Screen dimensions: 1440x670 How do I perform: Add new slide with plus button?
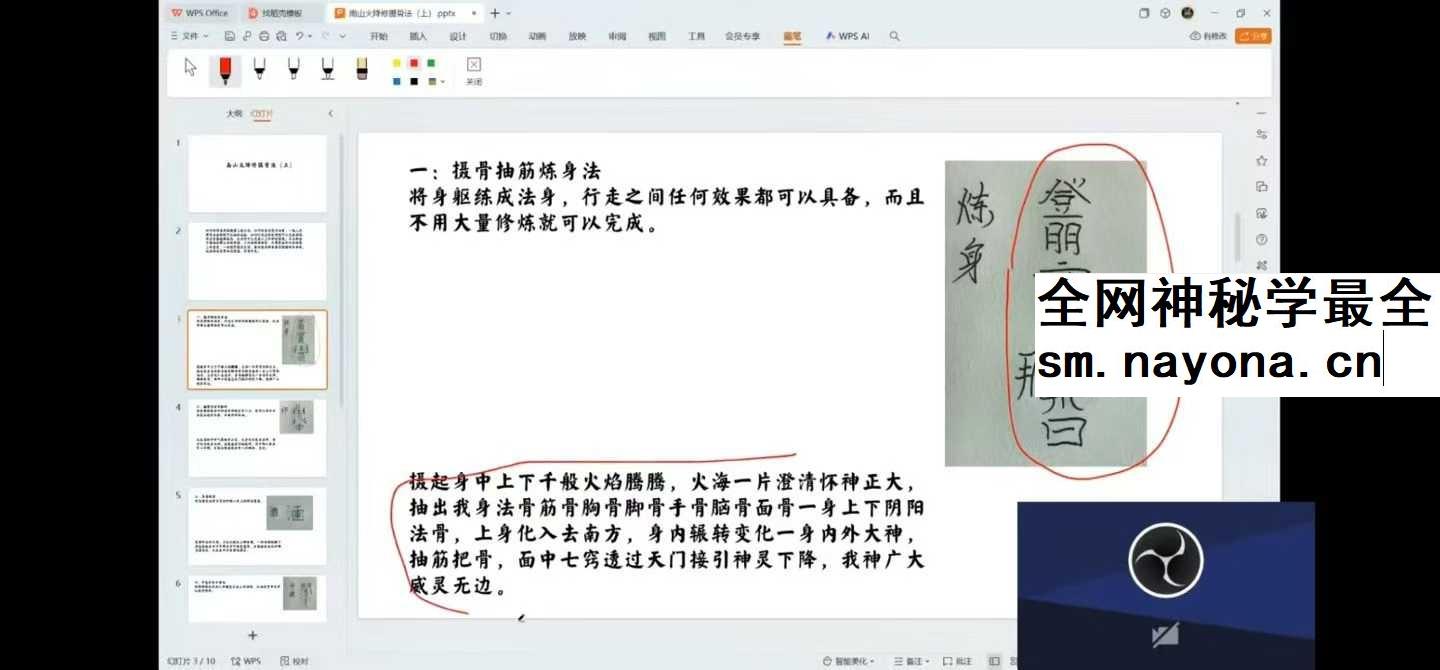252,635
